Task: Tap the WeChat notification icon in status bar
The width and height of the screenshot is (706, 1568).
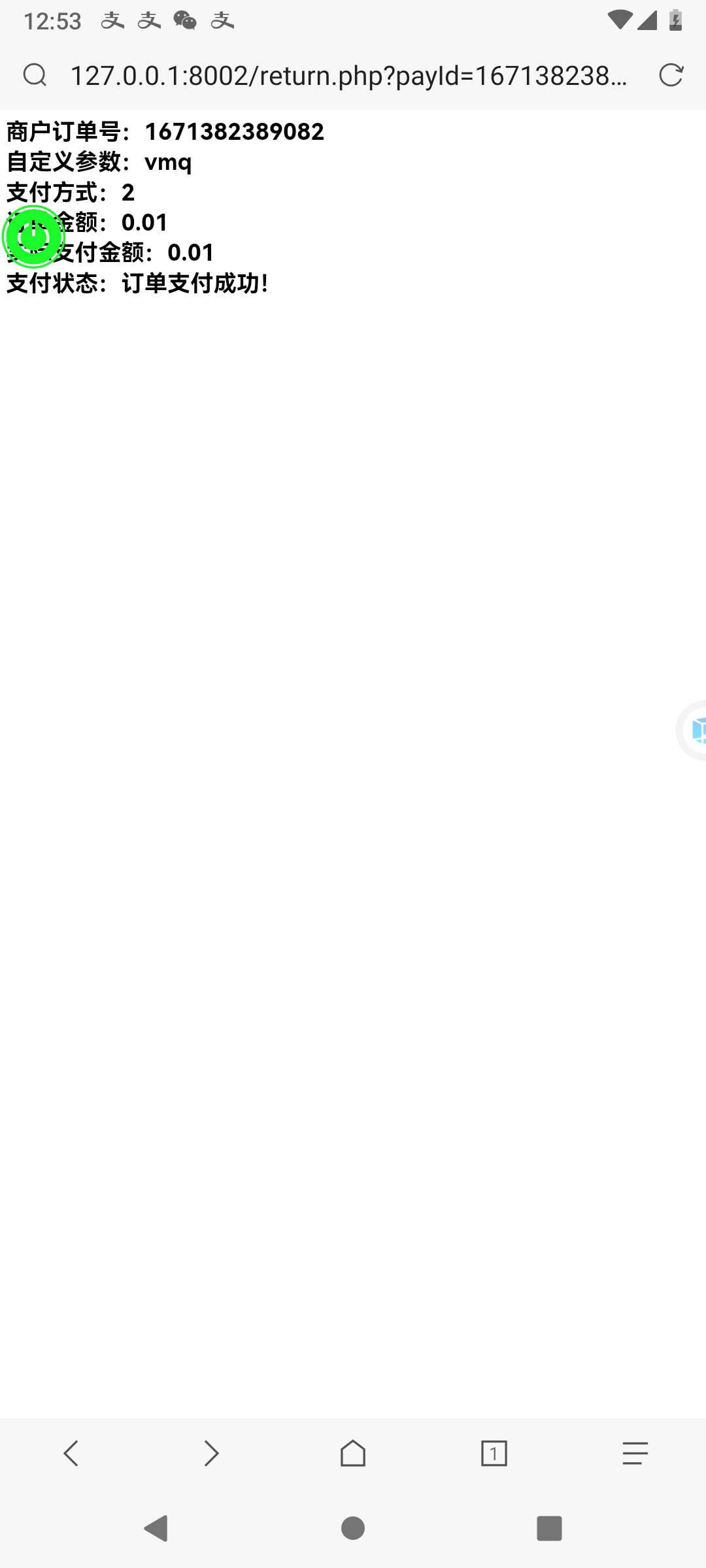Action: coord(185,20)
